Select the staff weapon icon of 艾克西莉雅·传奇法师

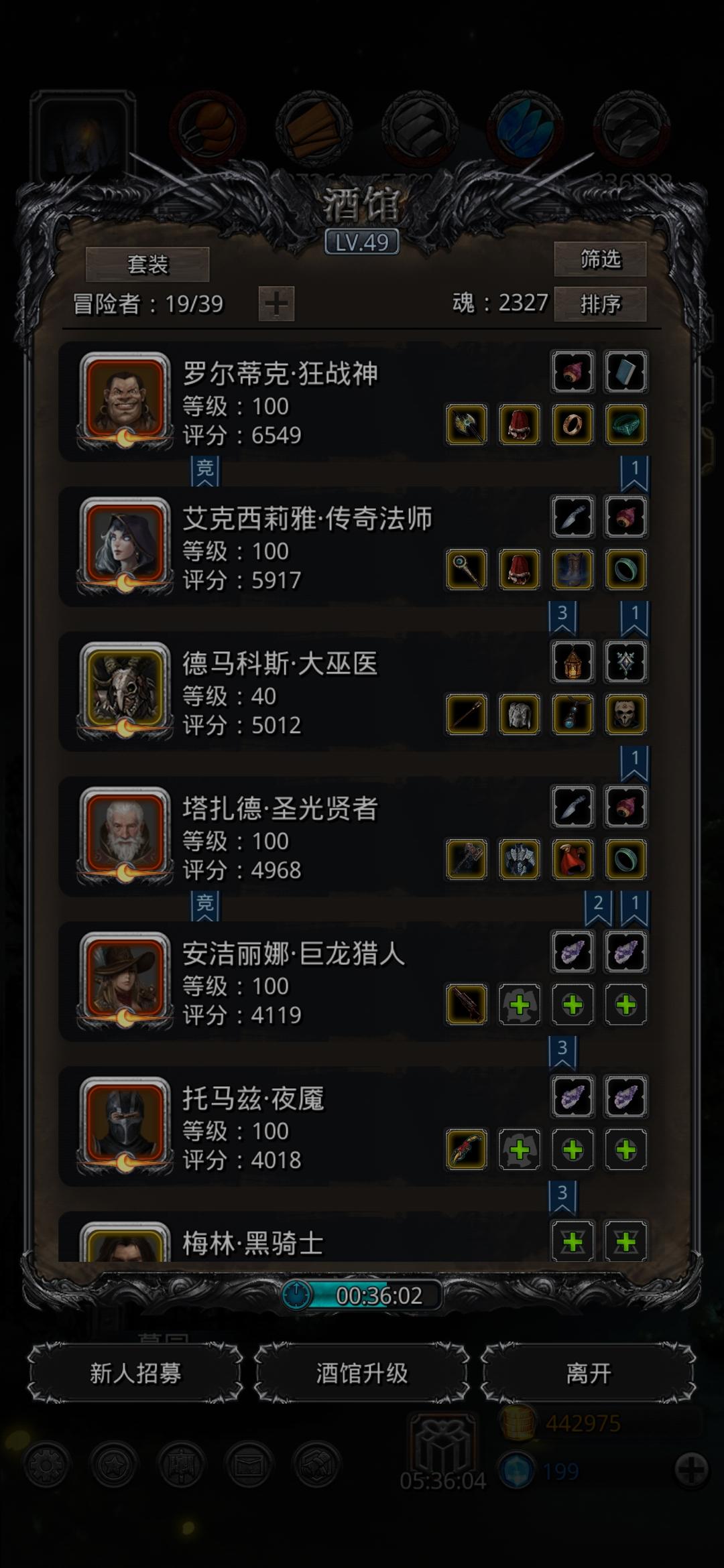tap(466, 570)
